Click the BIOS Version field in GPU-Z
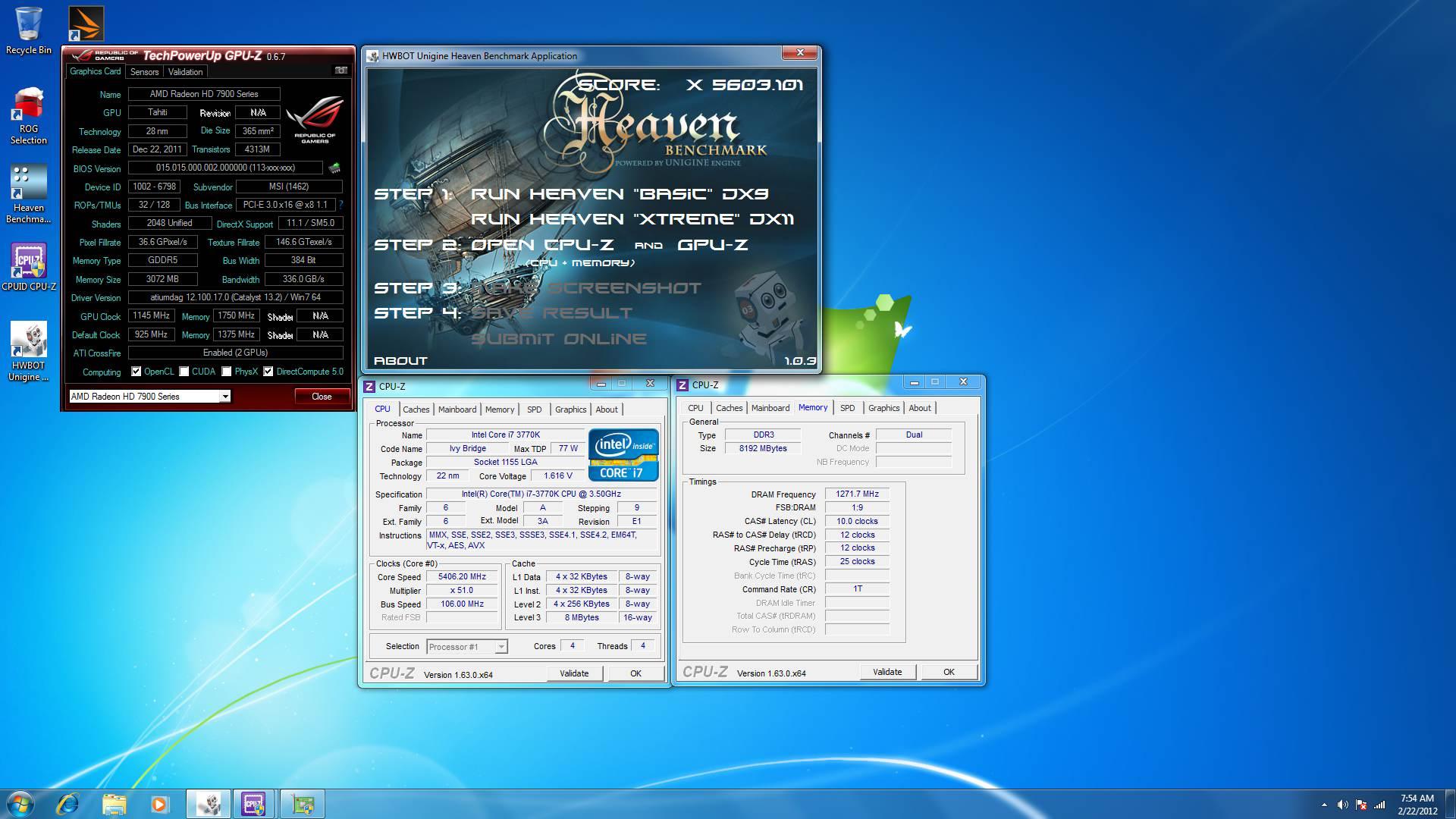The height and width of the screenshot is (819, 1456). click(x=225, y=168)
